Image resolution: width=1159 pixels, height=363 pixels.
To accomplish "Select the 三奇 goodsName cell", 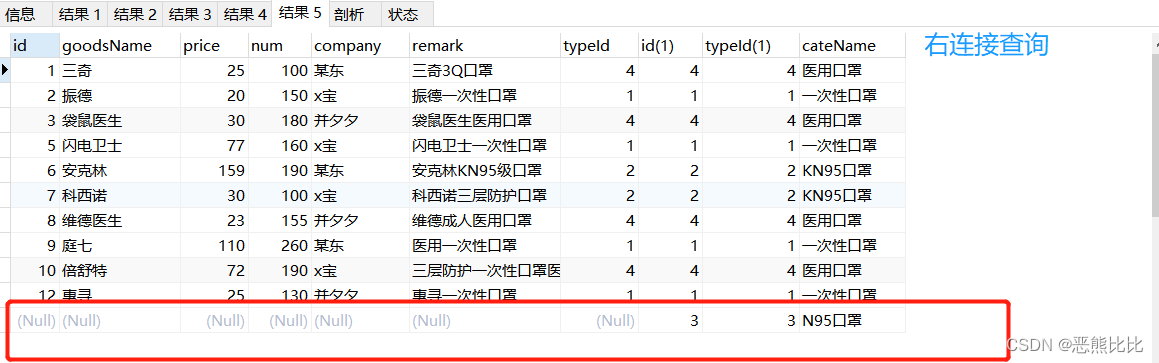I will pos(120,71).
